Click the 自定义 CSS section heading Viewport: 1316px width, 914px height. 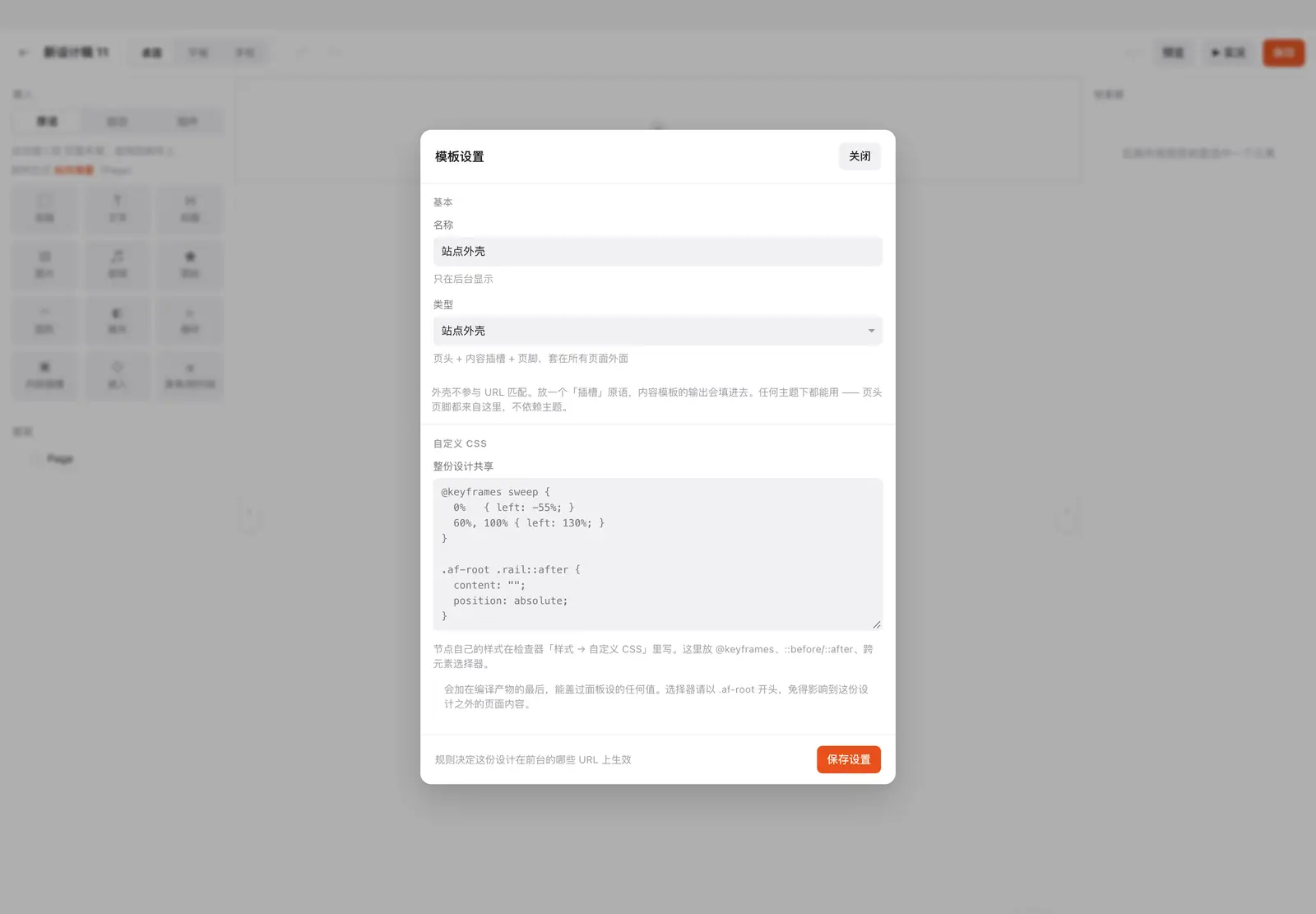pos(460,443)
